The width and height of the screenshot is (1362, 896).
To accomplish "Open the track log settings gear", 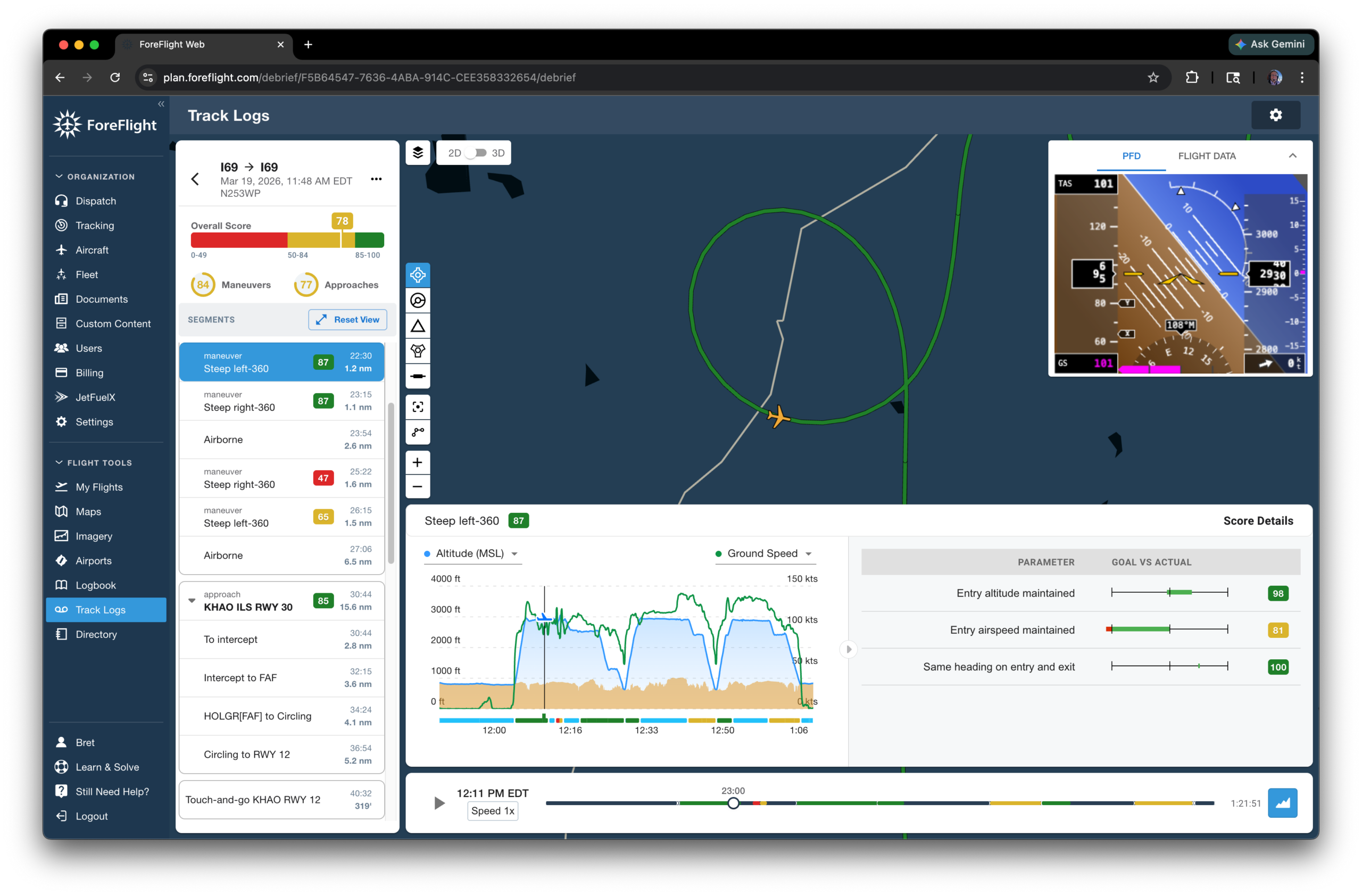I will 1275,115.
